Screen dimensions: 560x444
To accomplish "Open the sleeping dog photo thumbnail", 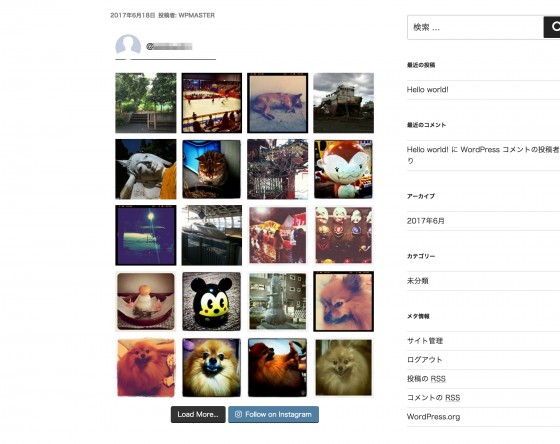I will [278, 103].
